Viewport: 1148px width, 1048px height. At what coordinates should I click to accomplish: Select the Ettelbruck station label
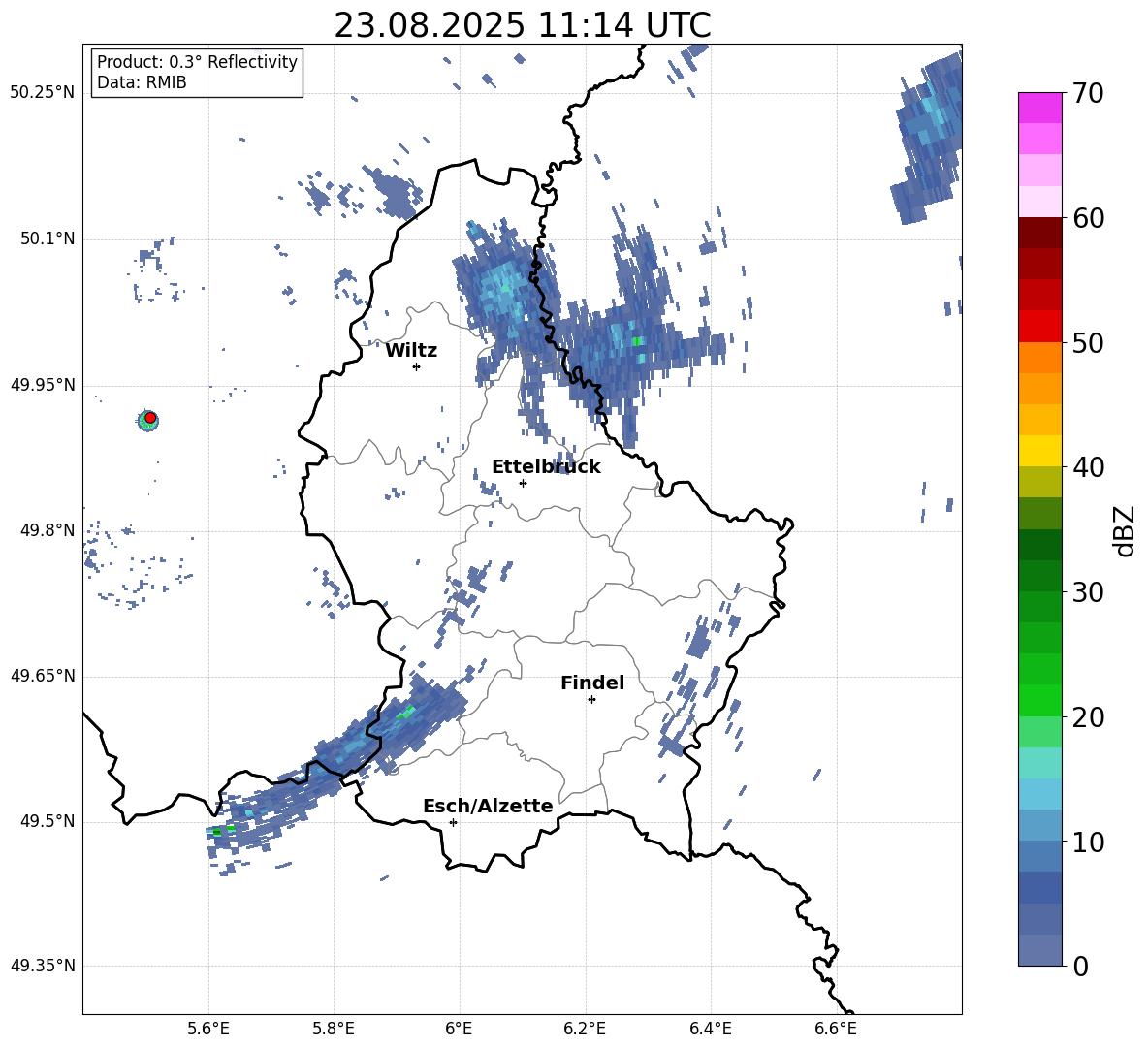coord(546,467)
